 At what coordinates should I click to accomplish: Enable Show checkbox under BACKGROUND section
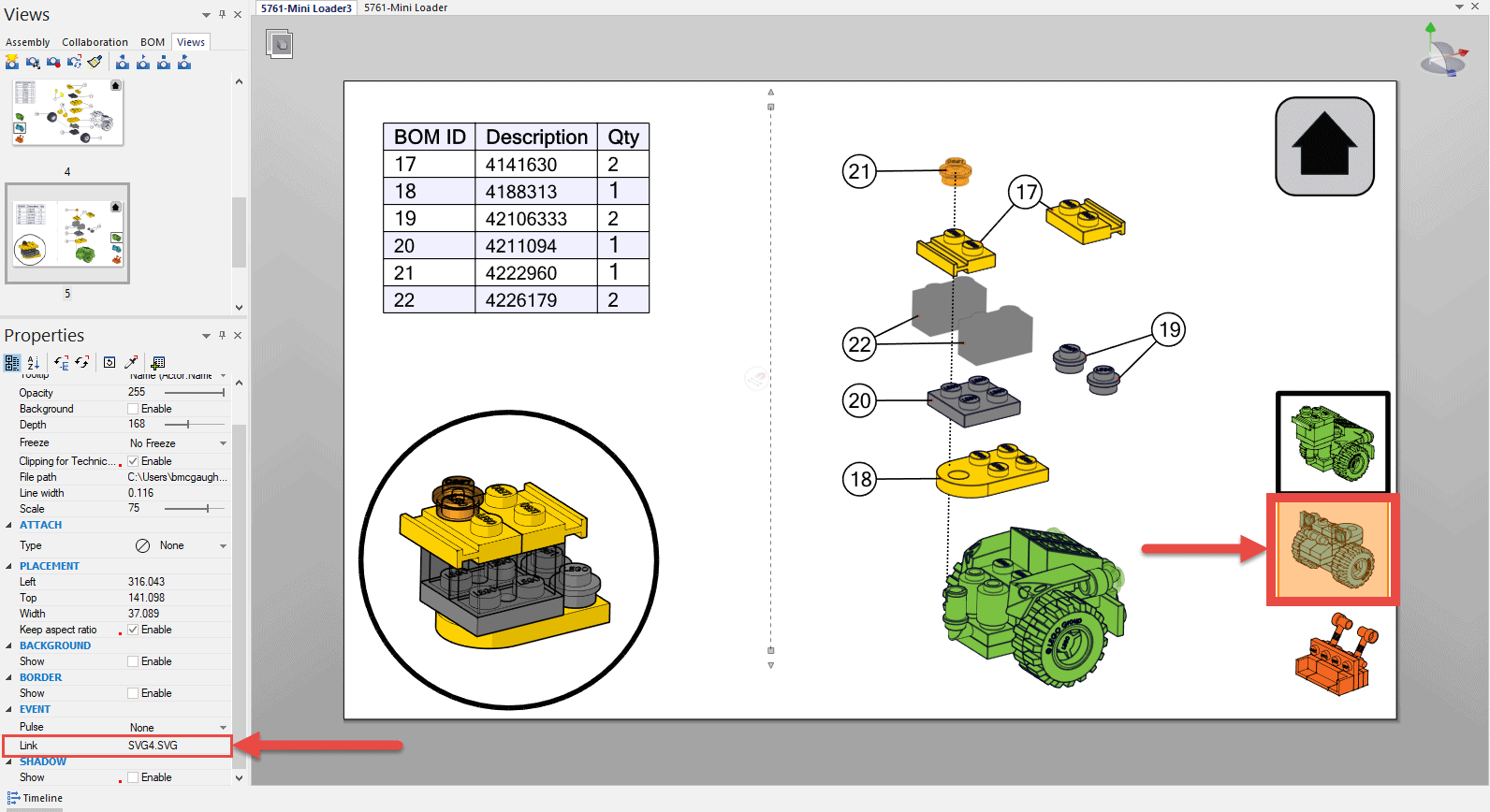click(133, 661)
